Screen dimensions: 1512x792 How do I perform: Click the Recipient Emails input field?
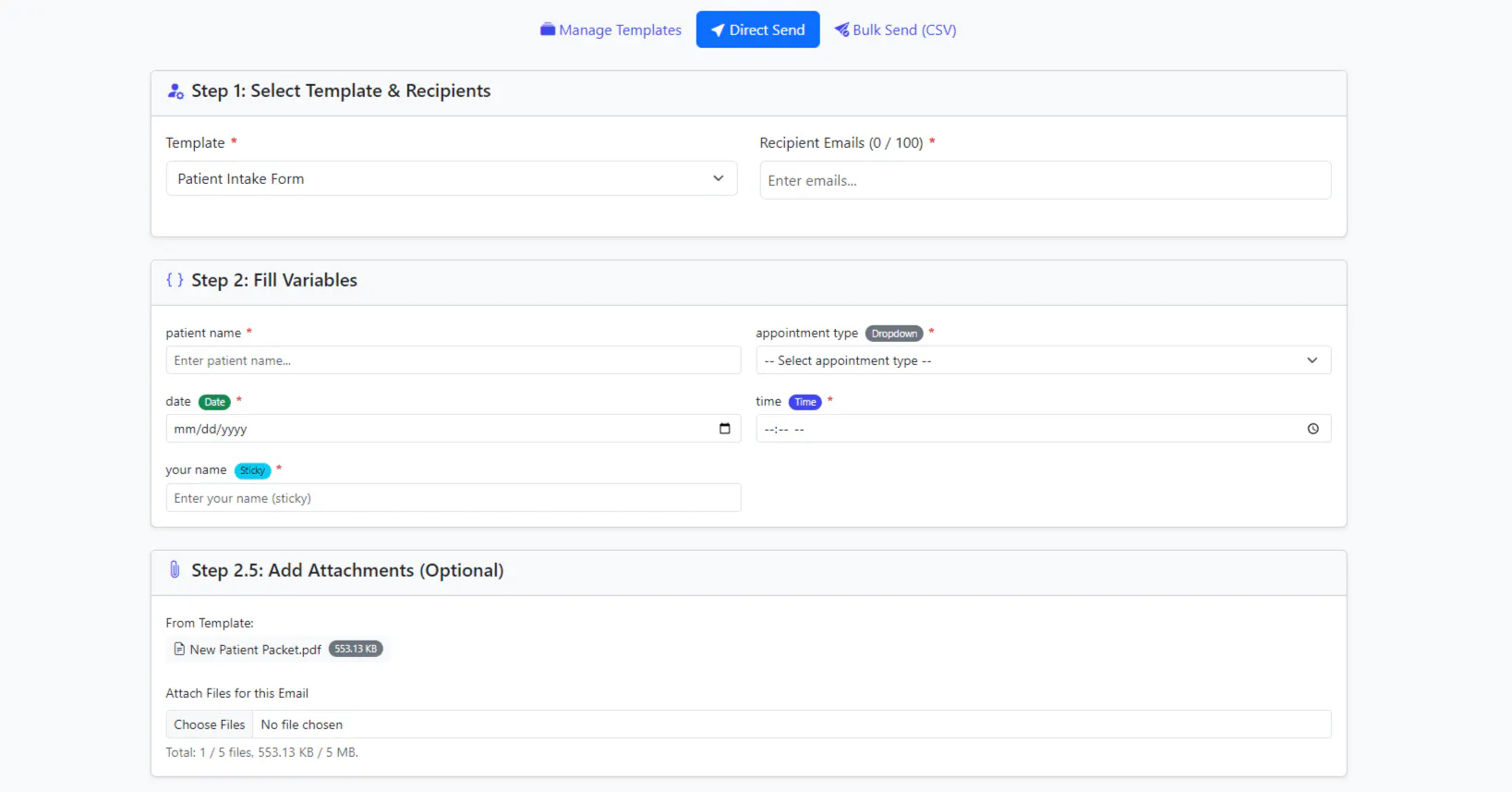(x=1046, y=180)
